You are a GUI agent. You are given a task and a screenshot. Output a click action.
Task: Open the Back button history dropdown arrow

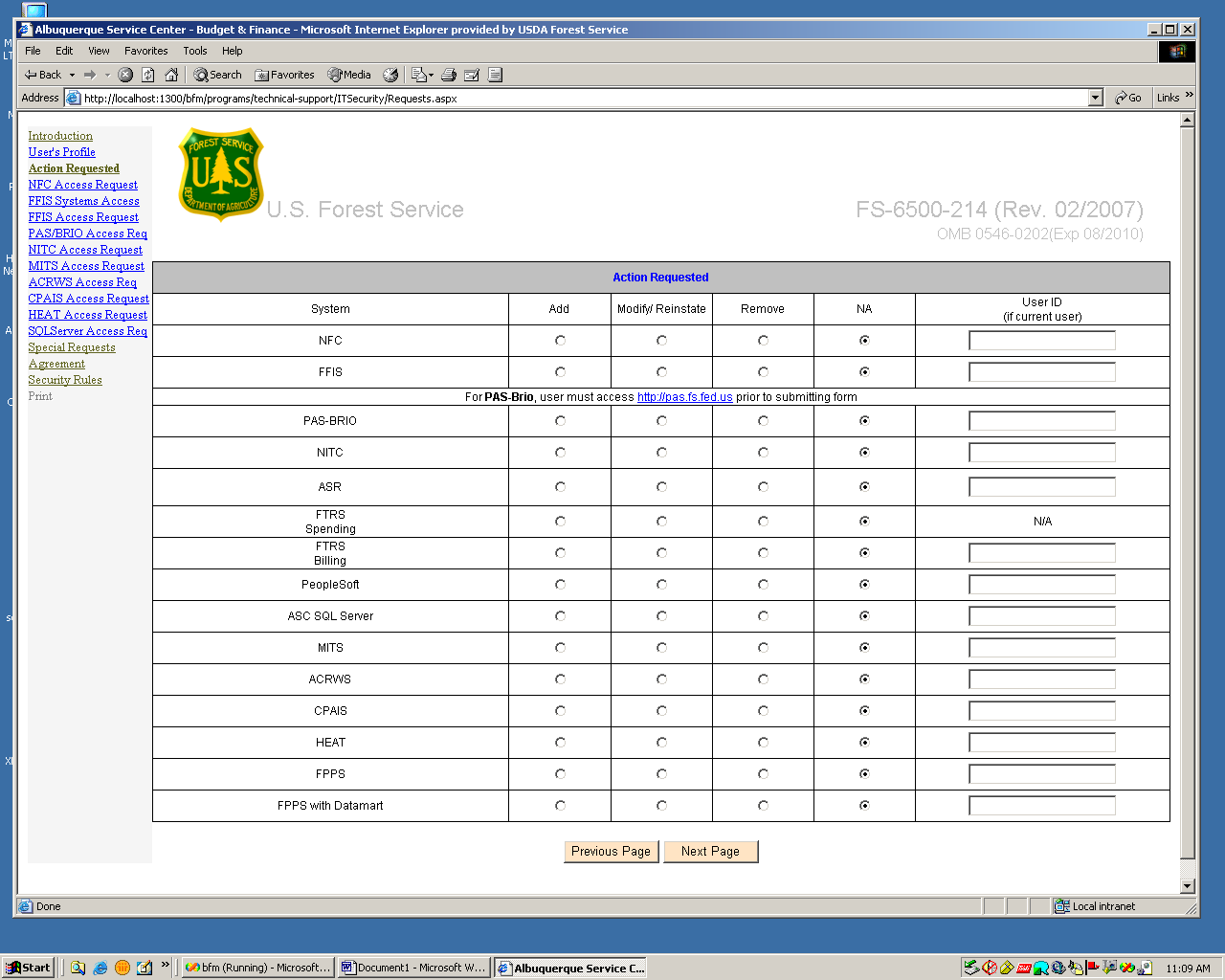tap(72, 75)
